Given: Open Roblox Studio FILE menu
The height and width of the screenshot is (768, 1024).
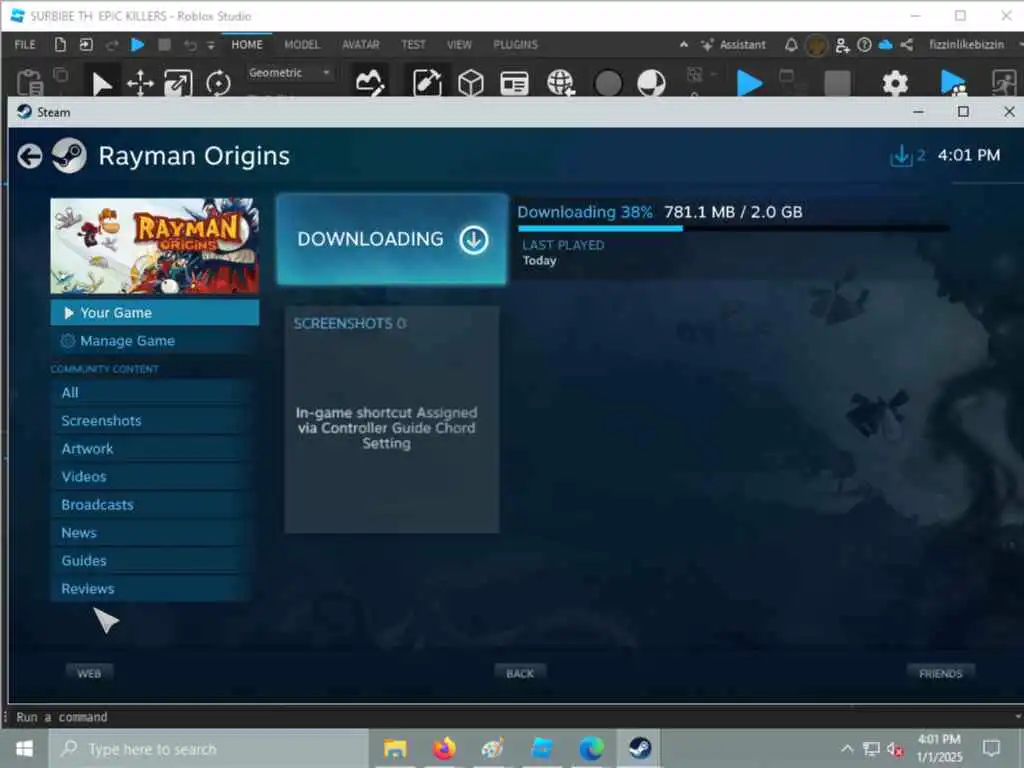Looking at the screenshot, I should pyautogui.click(x=25, y=44).
